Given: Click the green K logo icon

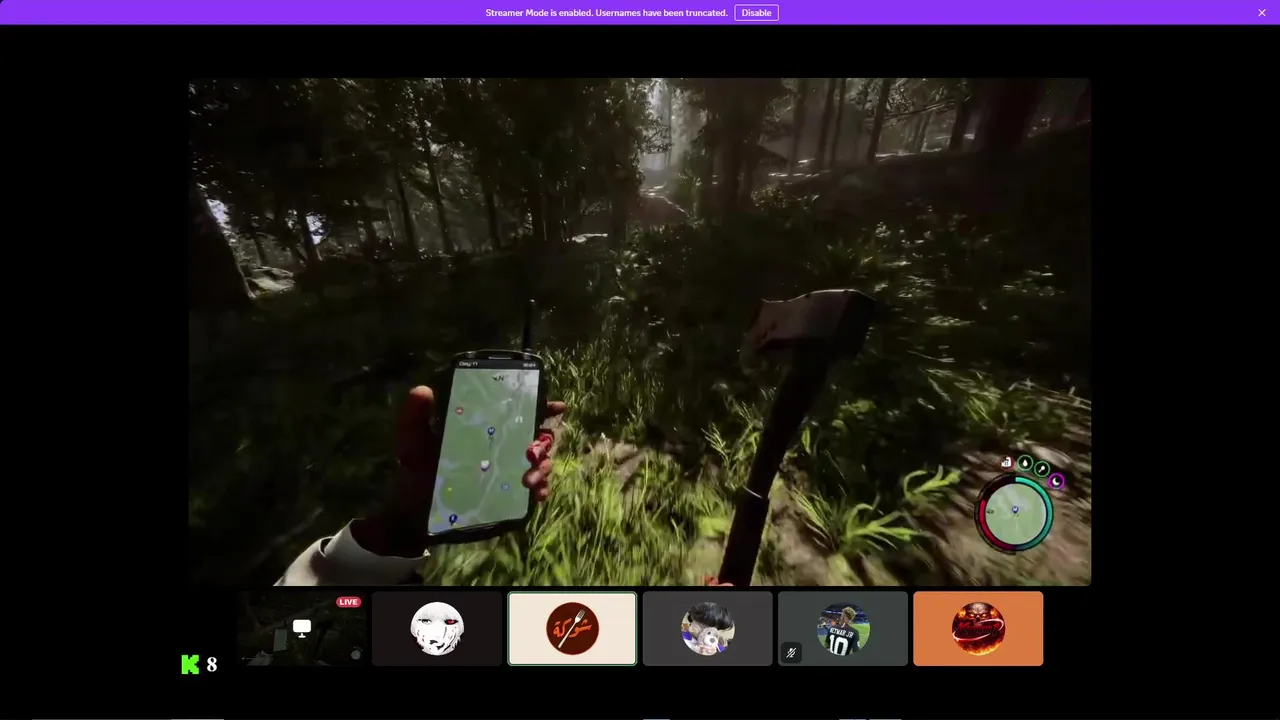Looking at the screenshot, I should 190,664.
